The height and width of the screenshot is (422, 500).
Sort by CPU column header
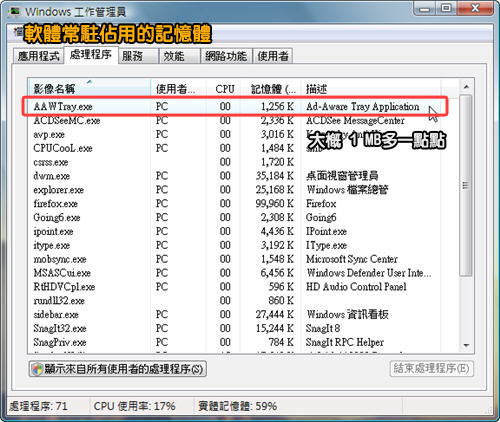pos(223,89)
